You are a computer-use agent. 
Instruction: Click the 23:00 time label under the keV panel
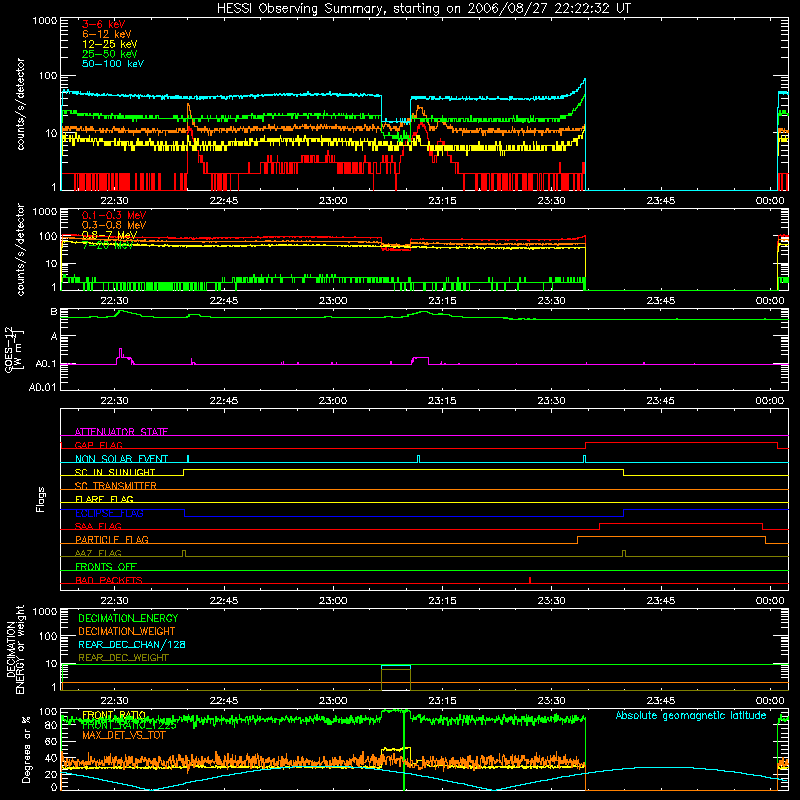click(x=333, y=201)
